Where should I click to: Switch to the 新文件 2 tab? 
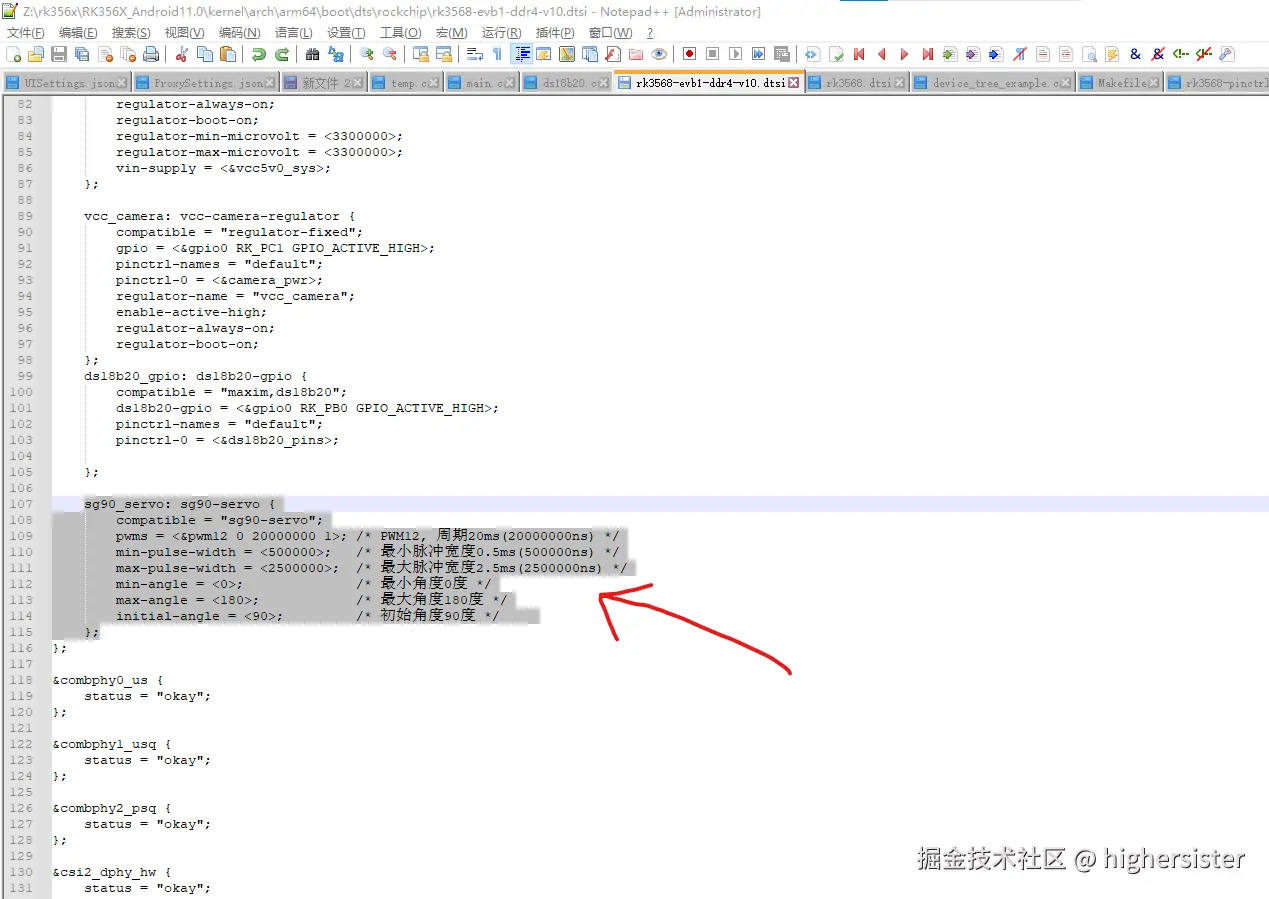tap(326, 83)
